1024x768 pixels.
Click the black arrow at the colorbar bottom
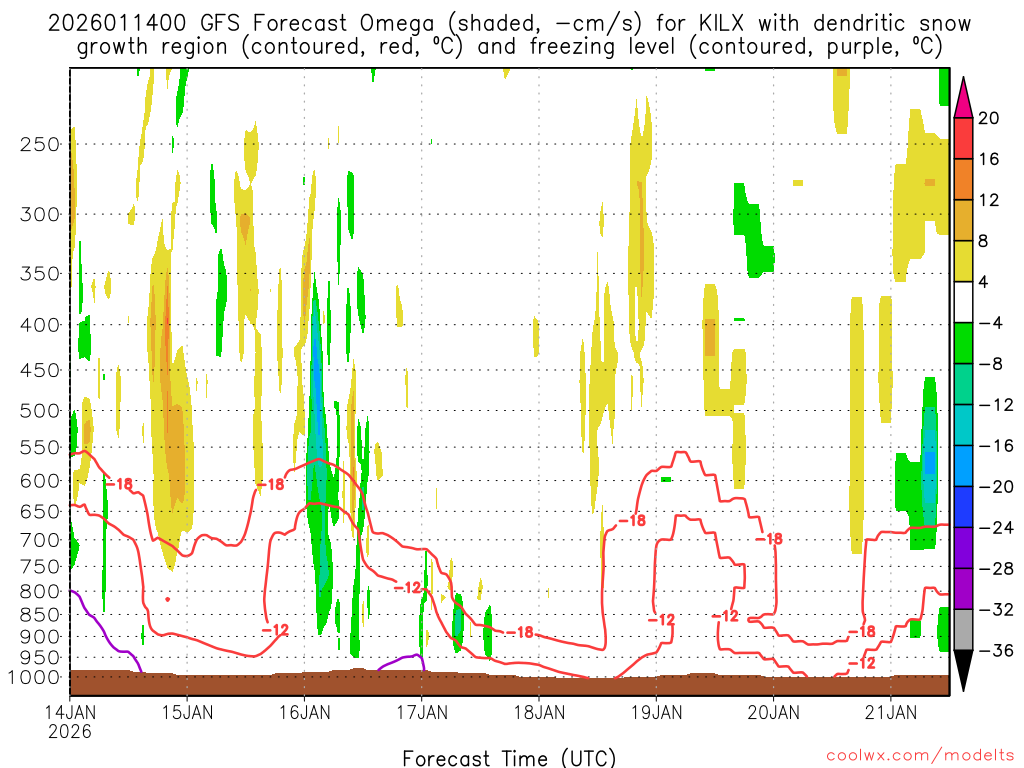pos(963,671)
